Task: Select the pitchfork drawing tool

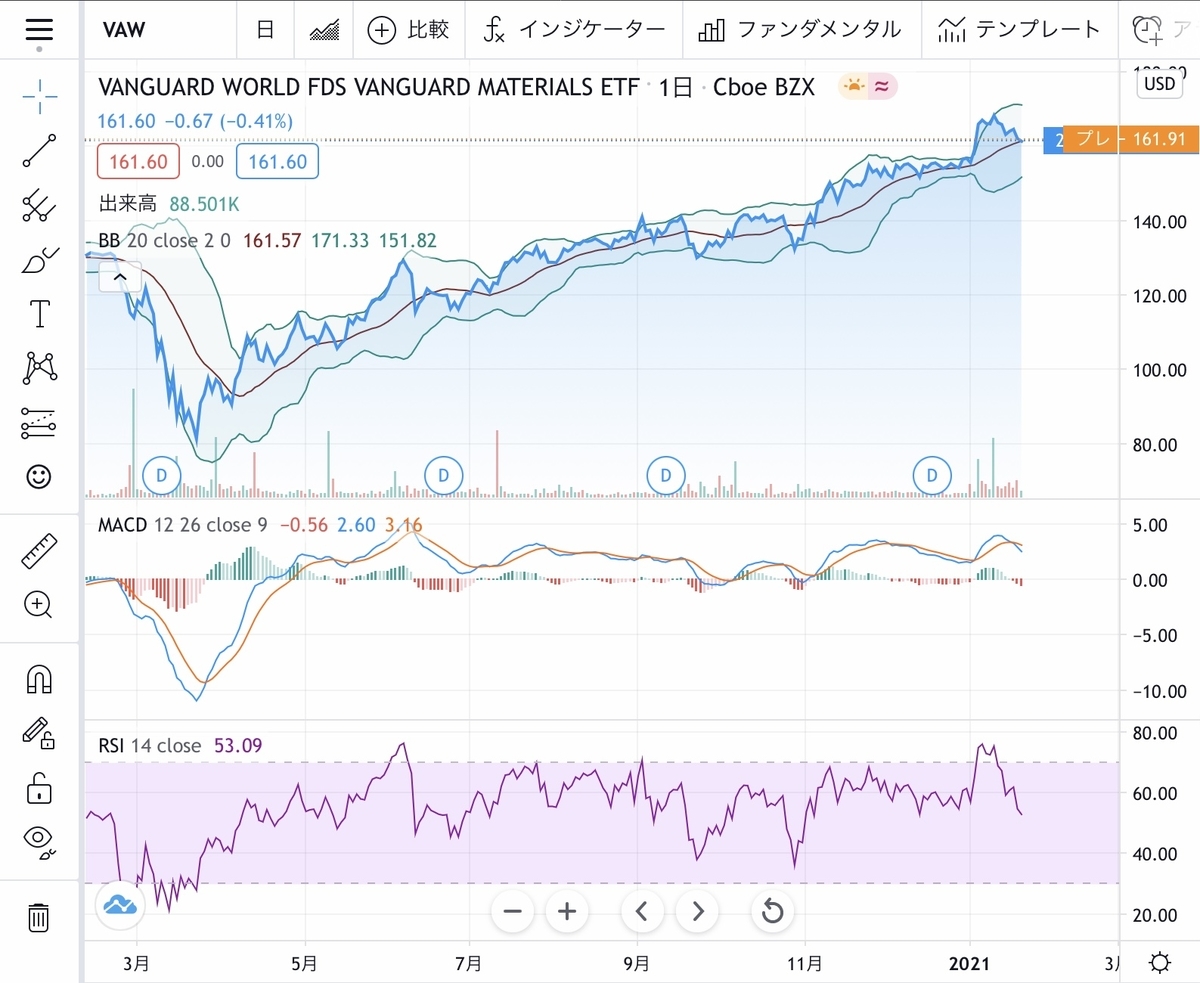Action: pos(39,205)
